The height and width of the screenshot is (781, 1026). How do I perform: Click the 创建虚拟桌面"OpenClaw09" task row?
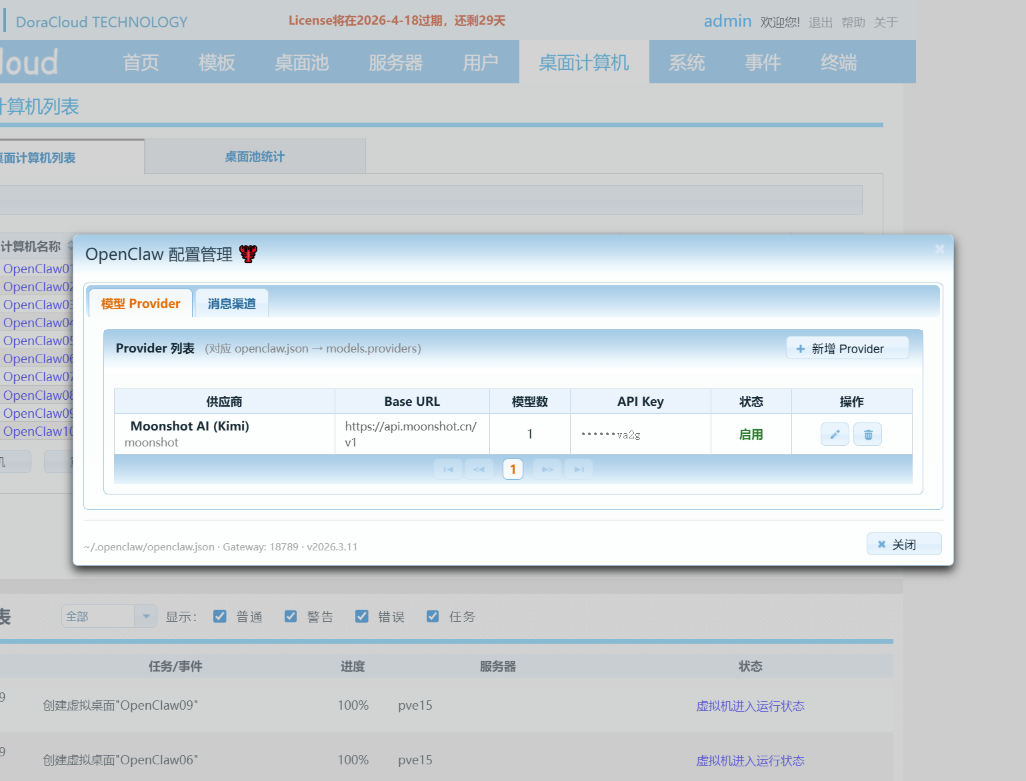pyautogui.click(x=120, y=705)
